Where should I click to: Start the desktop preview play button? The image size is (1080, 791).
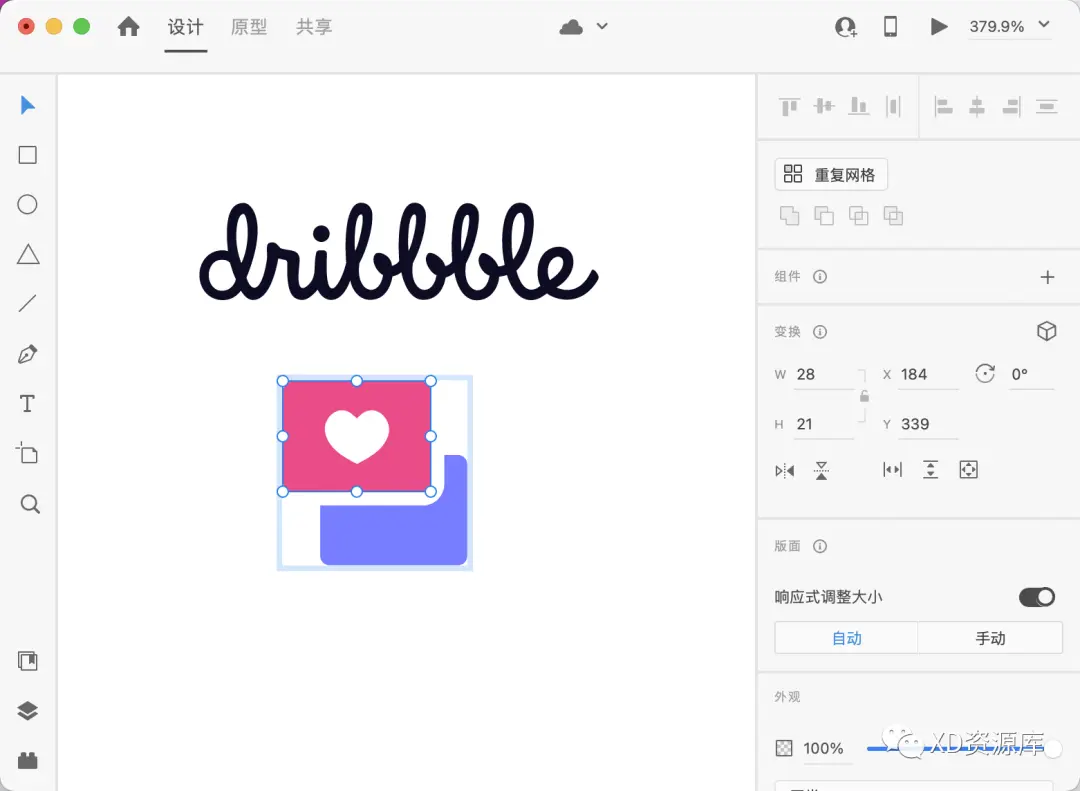pos(938,27)
